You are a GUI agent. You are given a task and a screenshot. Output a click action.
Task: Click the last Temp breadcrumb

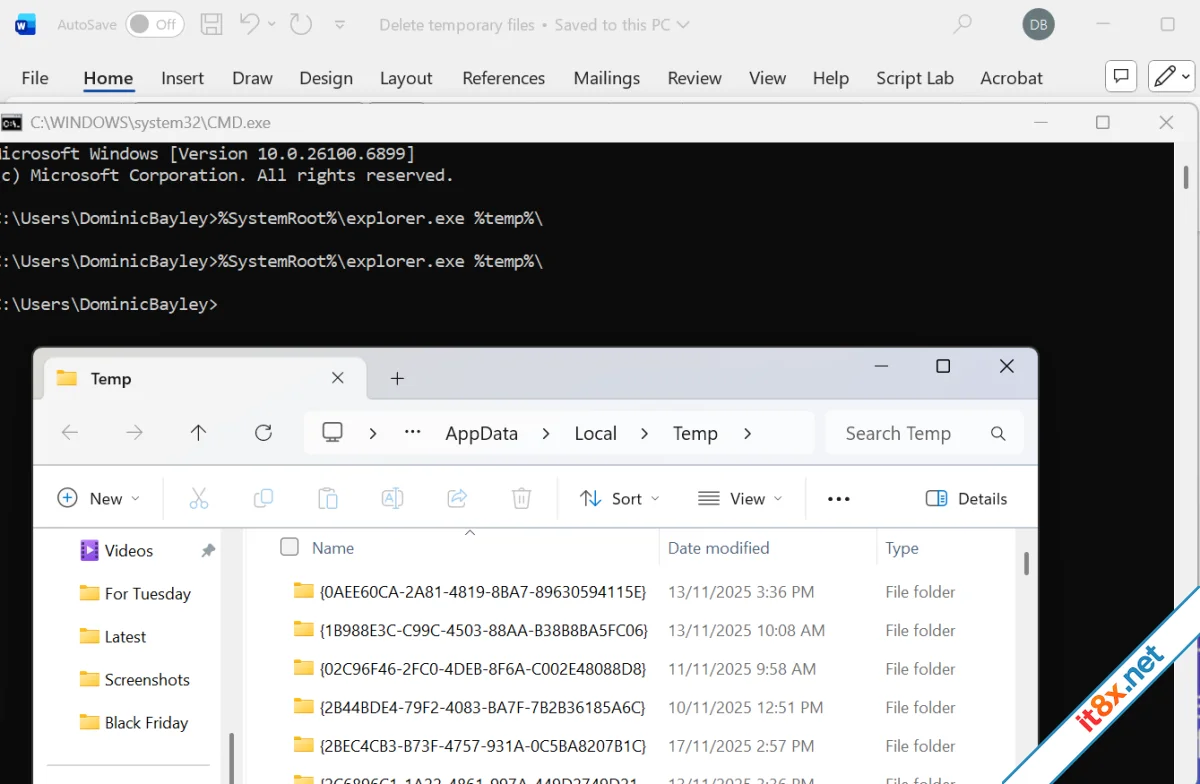pos(695,433)
